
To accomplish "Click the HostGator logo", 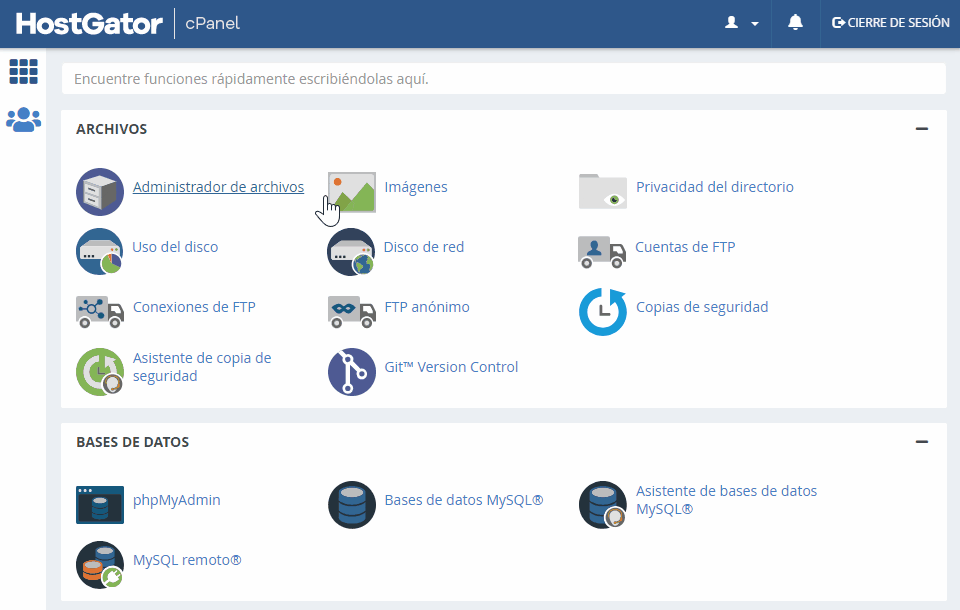I will click(89, 23).
